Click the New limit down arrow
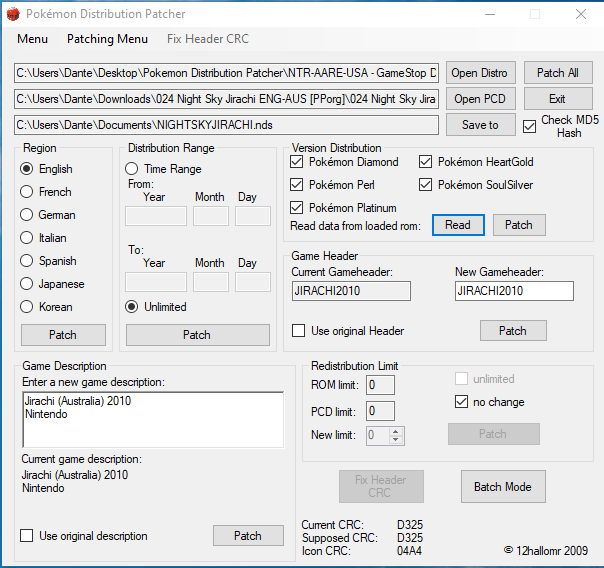The width and height of the screenshot is (604, 568). pos(396,440)
